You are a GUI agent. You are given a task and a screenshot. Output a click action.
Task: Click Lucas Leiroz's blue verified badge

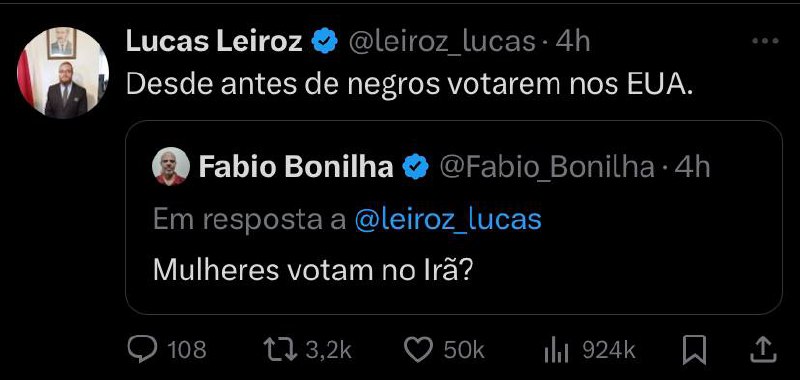pos(325,42)
